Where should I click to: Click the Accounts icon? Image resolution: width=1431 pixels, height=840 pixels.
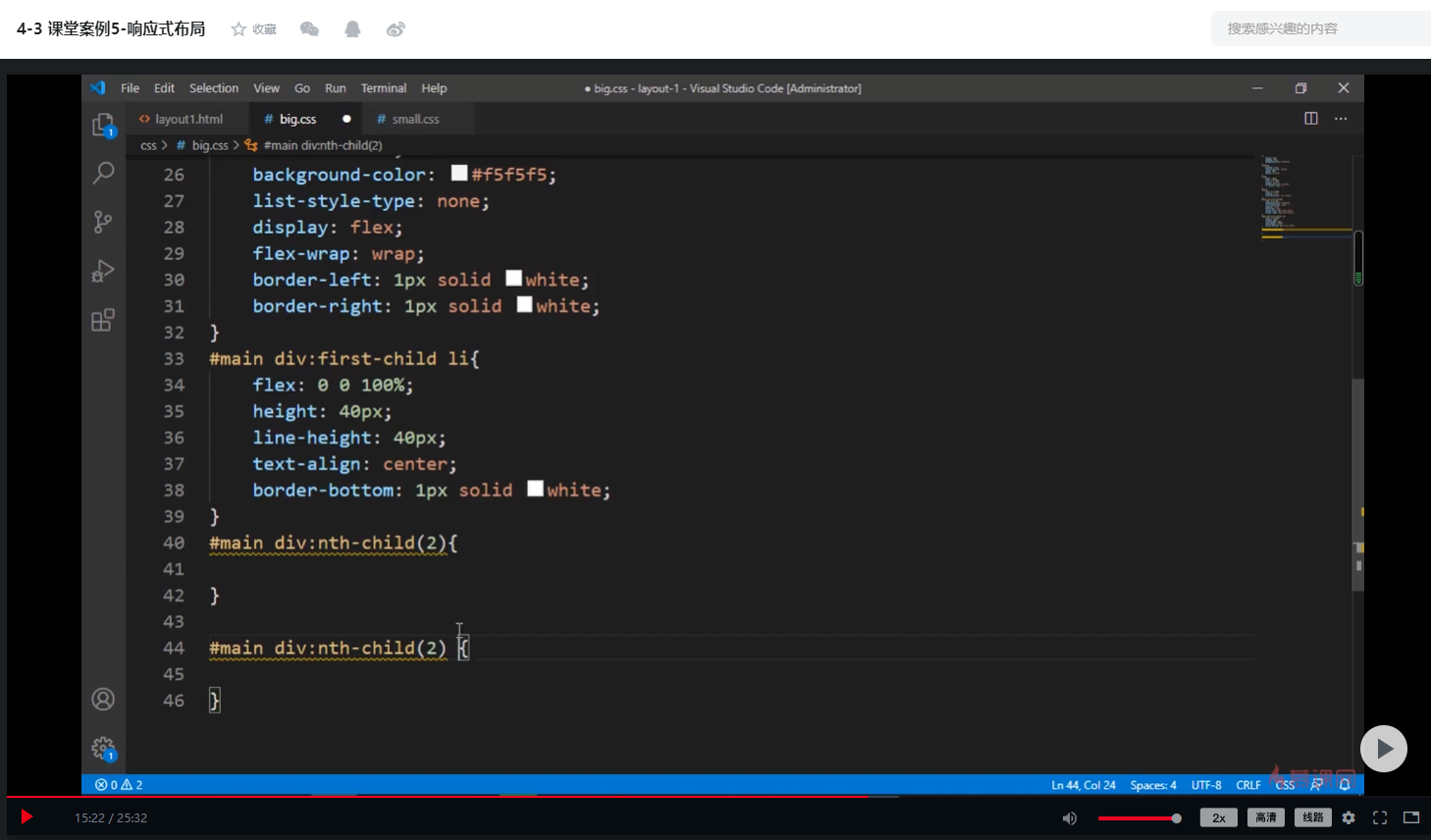pyautogui.click(x=103, y=700)
